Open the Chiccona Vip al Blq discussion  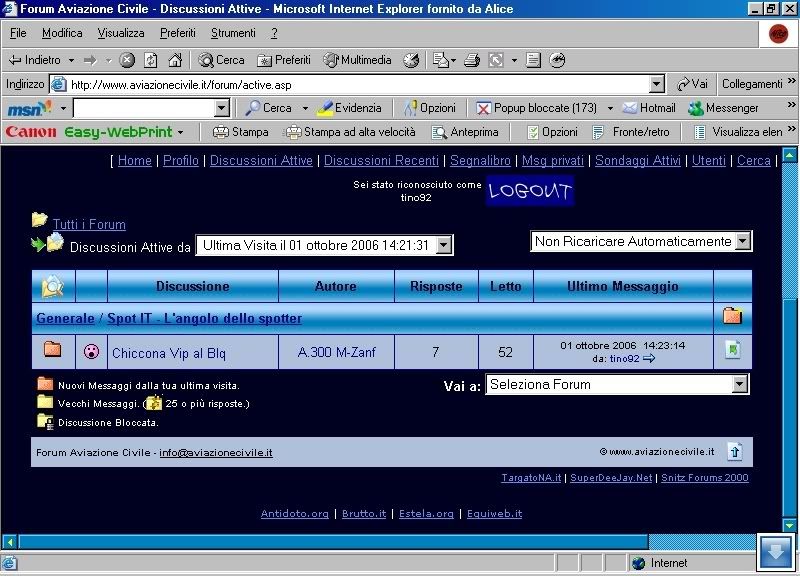point(169,353)
